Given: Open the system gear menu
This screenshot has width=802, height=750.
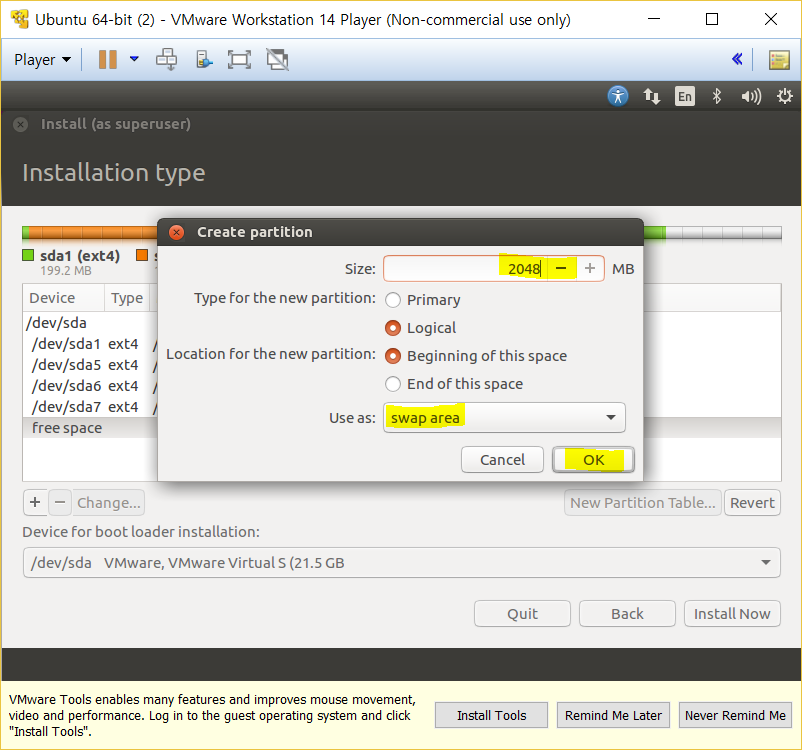Looking at the screenshot, I should [x=784, y=96].
